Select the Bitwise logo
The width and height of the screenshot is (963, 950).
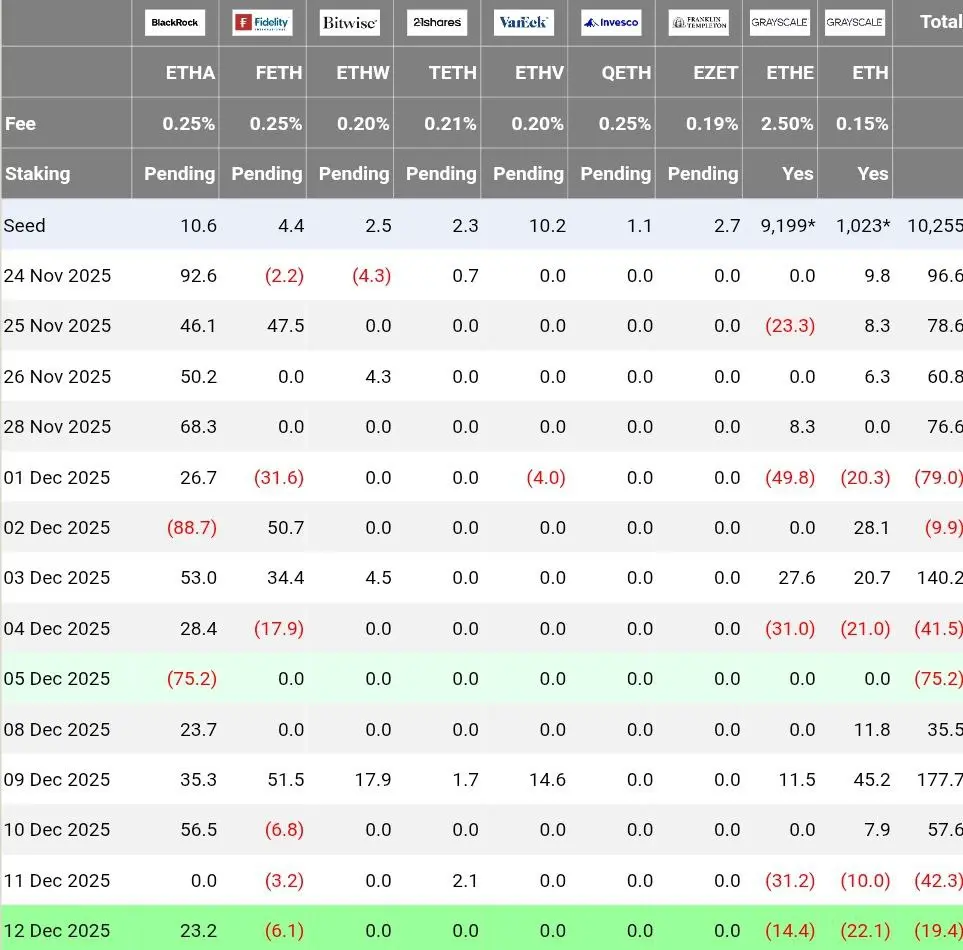349,23
